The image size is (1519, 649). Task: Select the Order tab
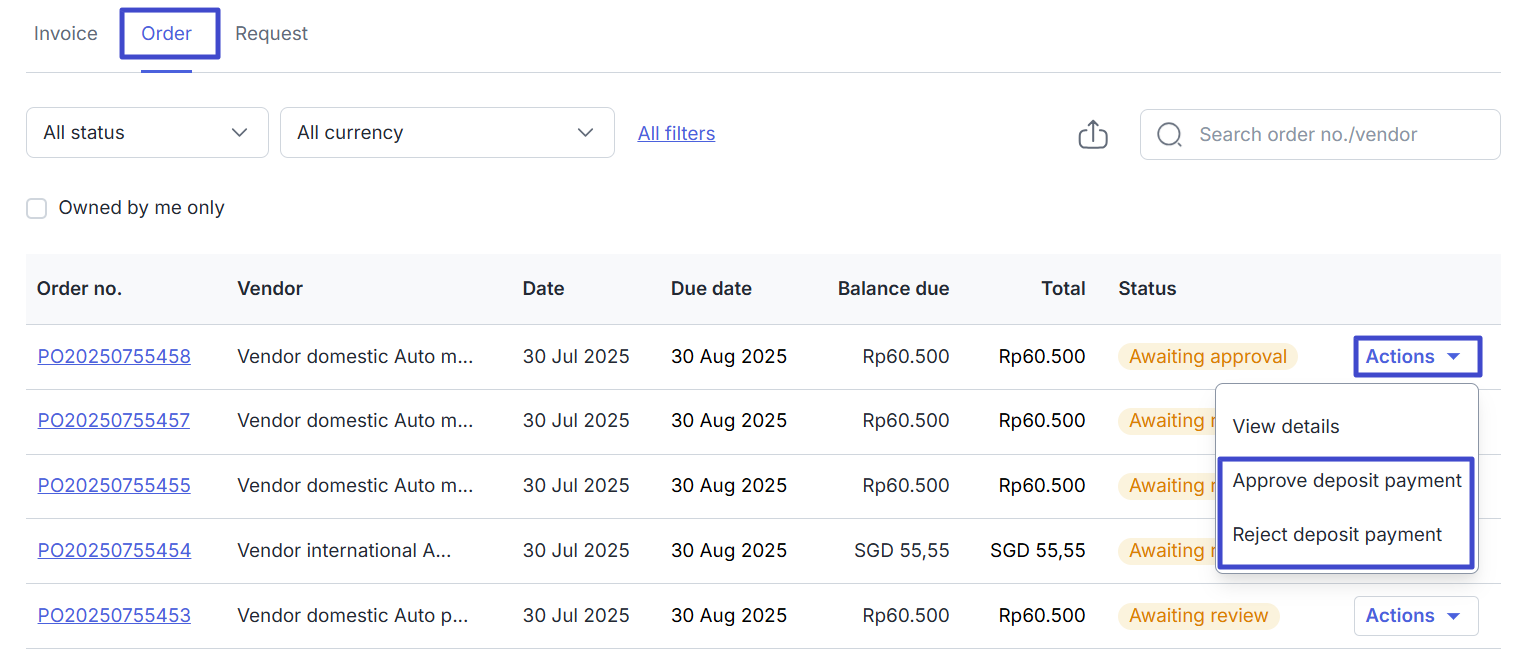(167, 34)
